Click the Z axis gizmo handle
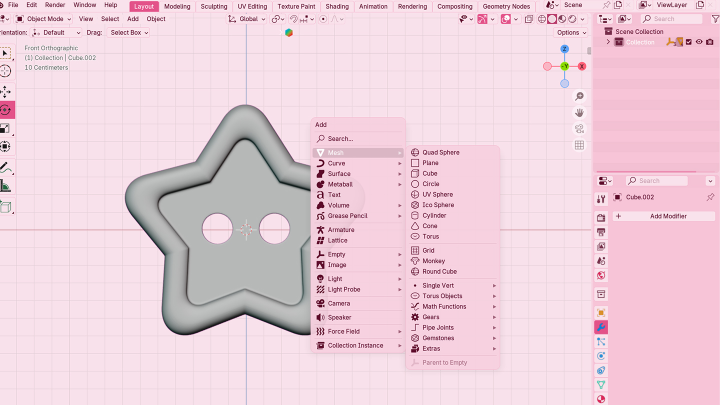 coord(565,49)
